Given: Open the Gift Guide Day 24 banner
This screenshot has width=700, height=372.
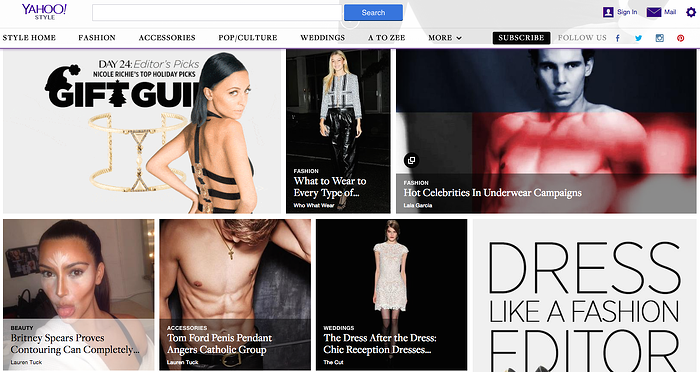Looking at the screenshot, I should 142,131.
